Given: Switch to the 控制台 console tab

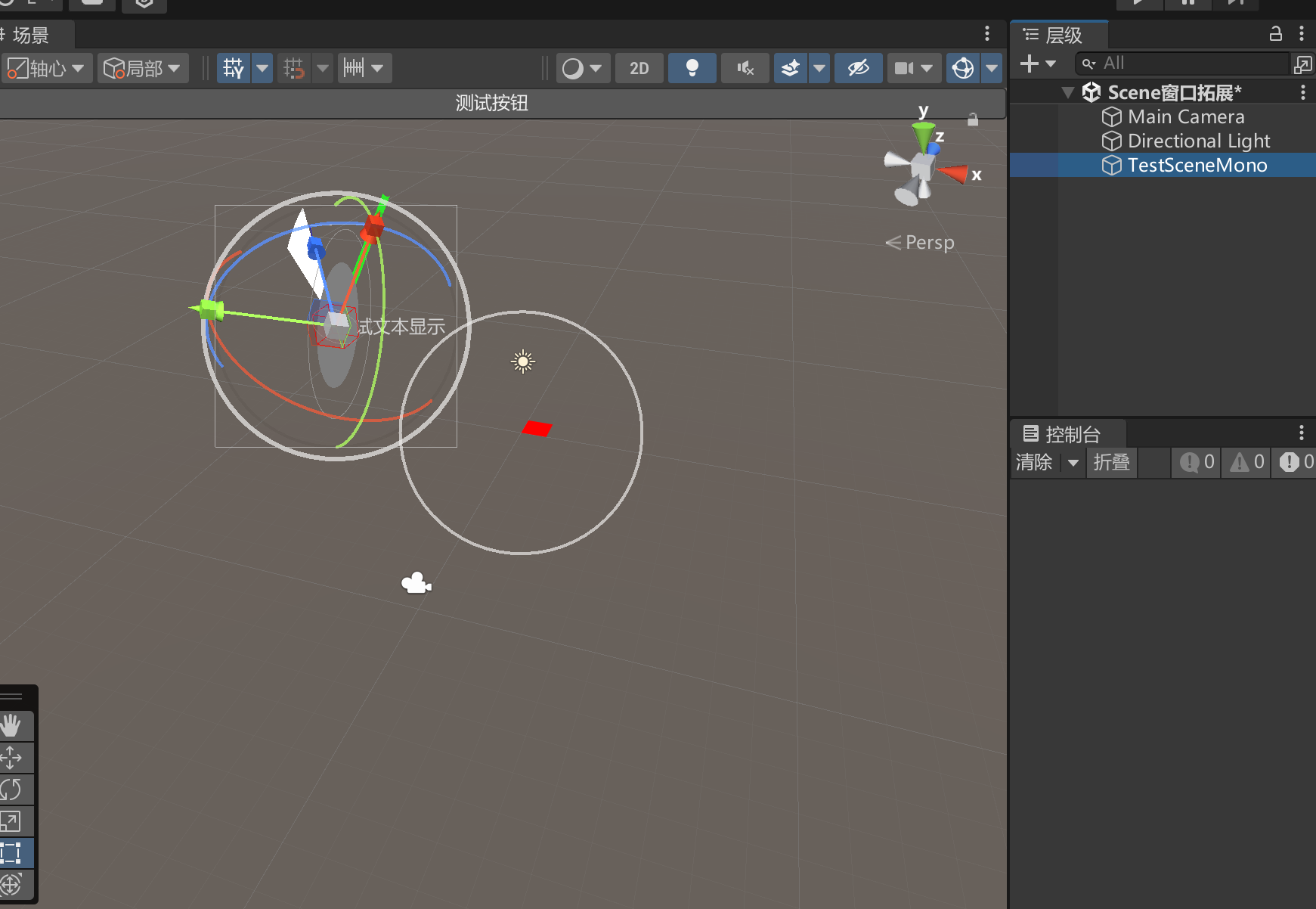Looking at the screenshot, I should [1068, 435].
